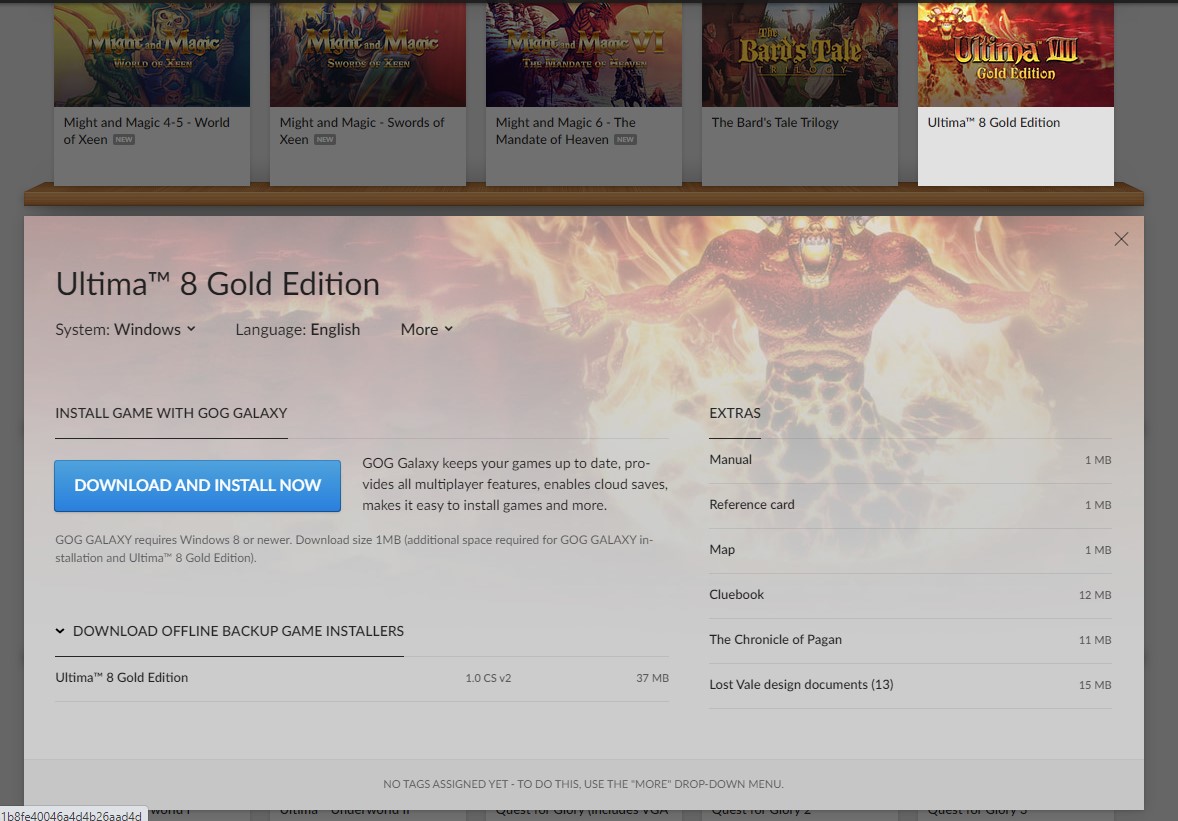
Task: Download The Chronicle of Pagan extra
Action: [x=910, y=640]
